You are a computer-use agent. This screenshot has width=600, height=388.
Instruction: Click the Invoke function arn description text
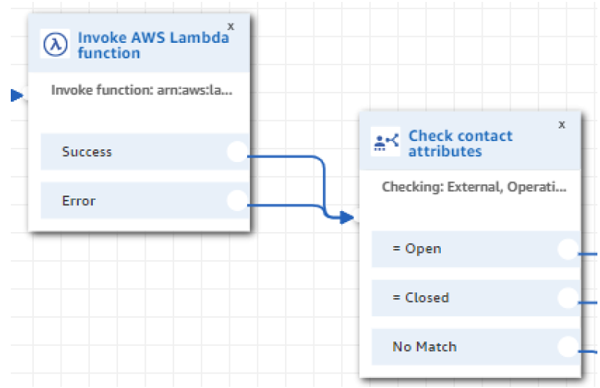[x=142, y=90]
